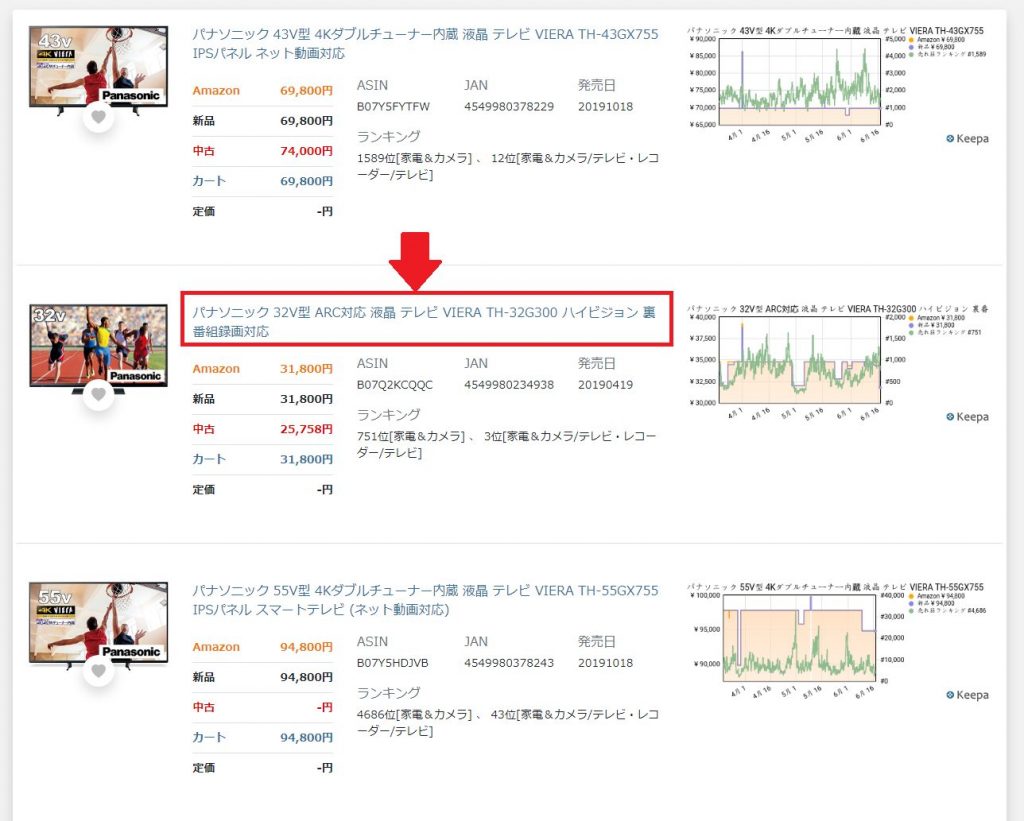The height and width of the screenshot is (821, 1024).
Task: Select JAN code 4549980378243
Action: click(509, 663)
